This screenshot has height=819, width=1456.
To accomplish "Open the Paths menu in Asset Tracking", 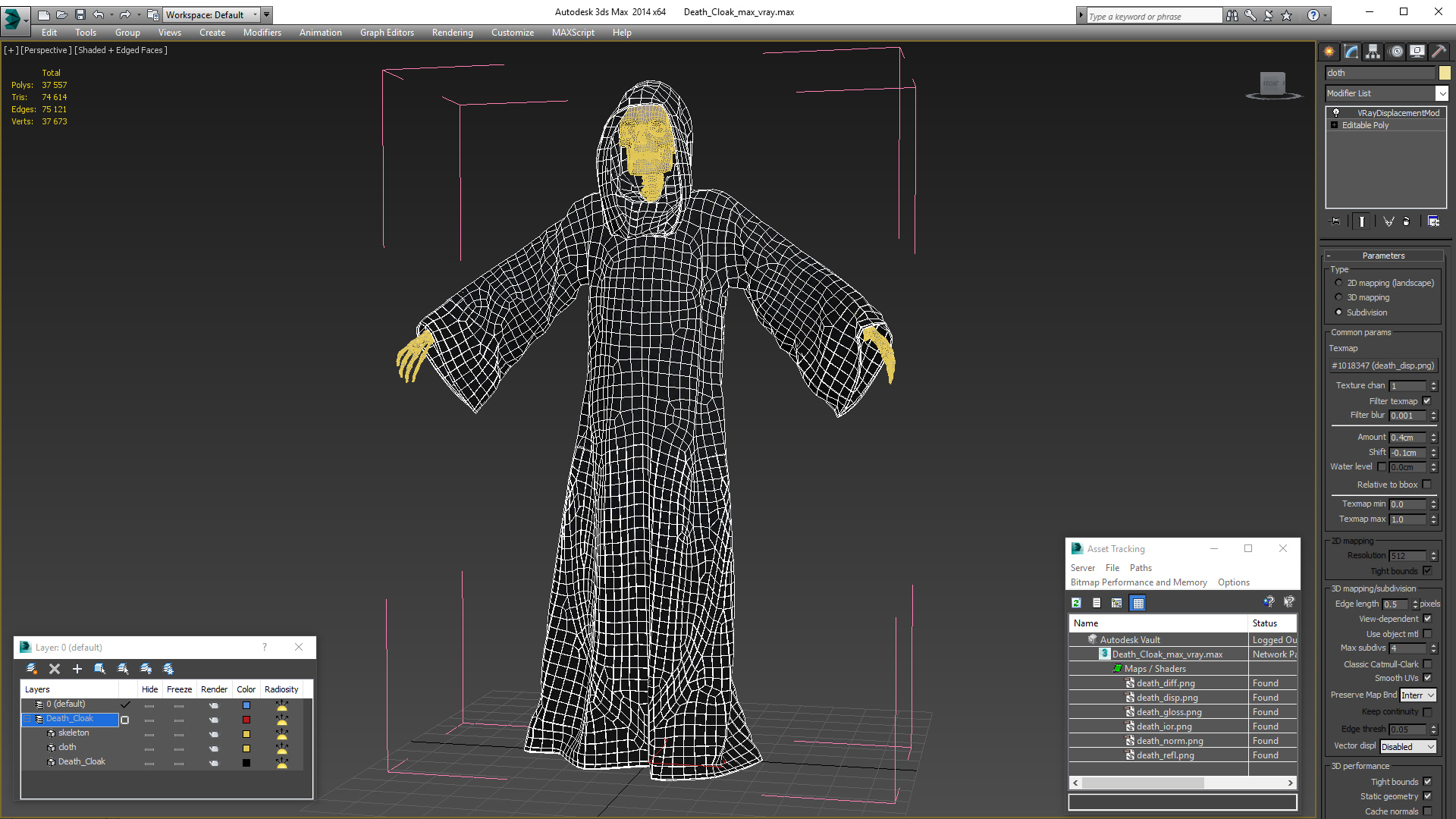I will click(1140, 568).
